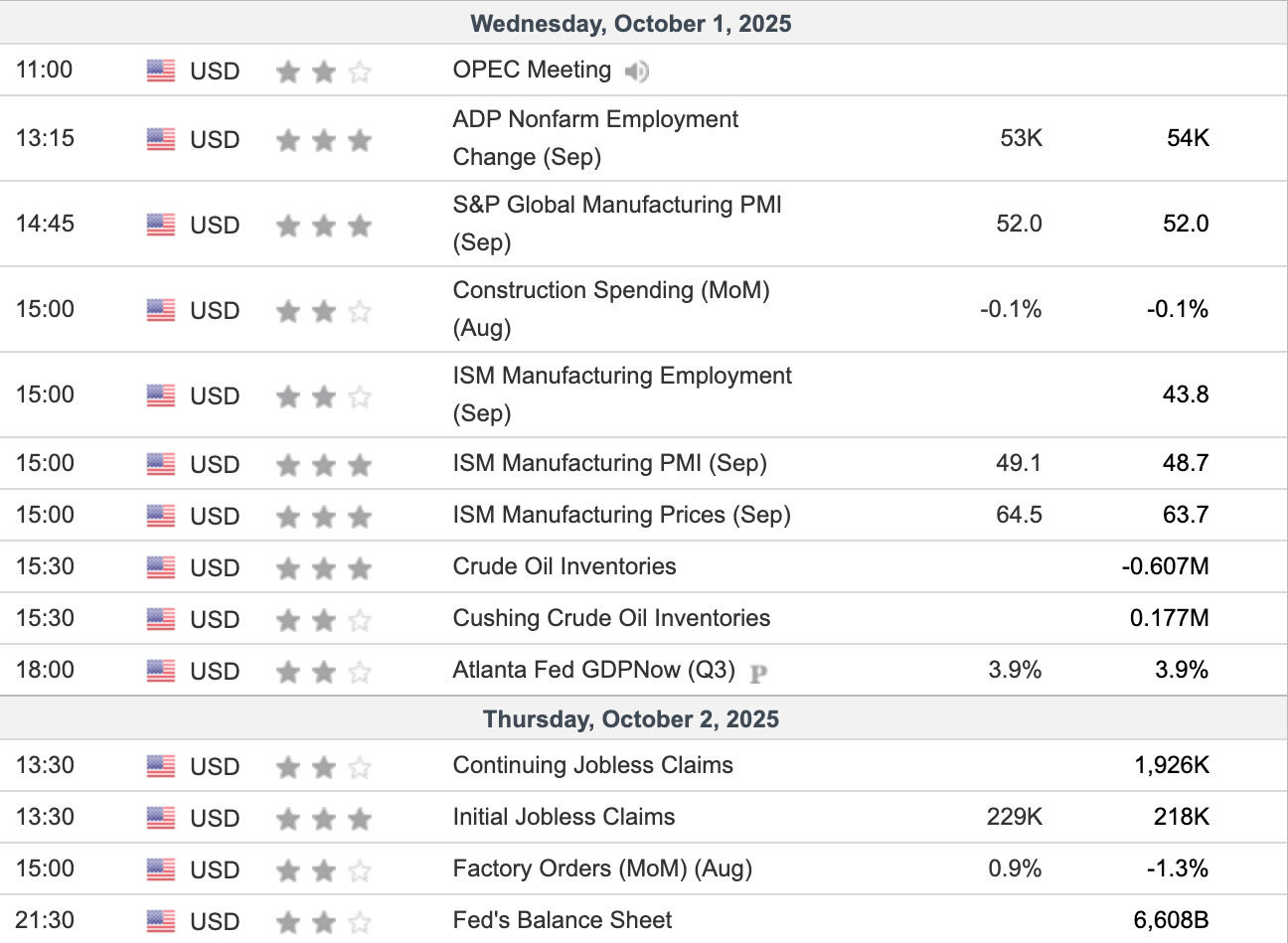The width and height of the screenshot is (1288, 943).
Task: Click the US flag on Fed's Balance Sheet row
Action: click(161, 921)
